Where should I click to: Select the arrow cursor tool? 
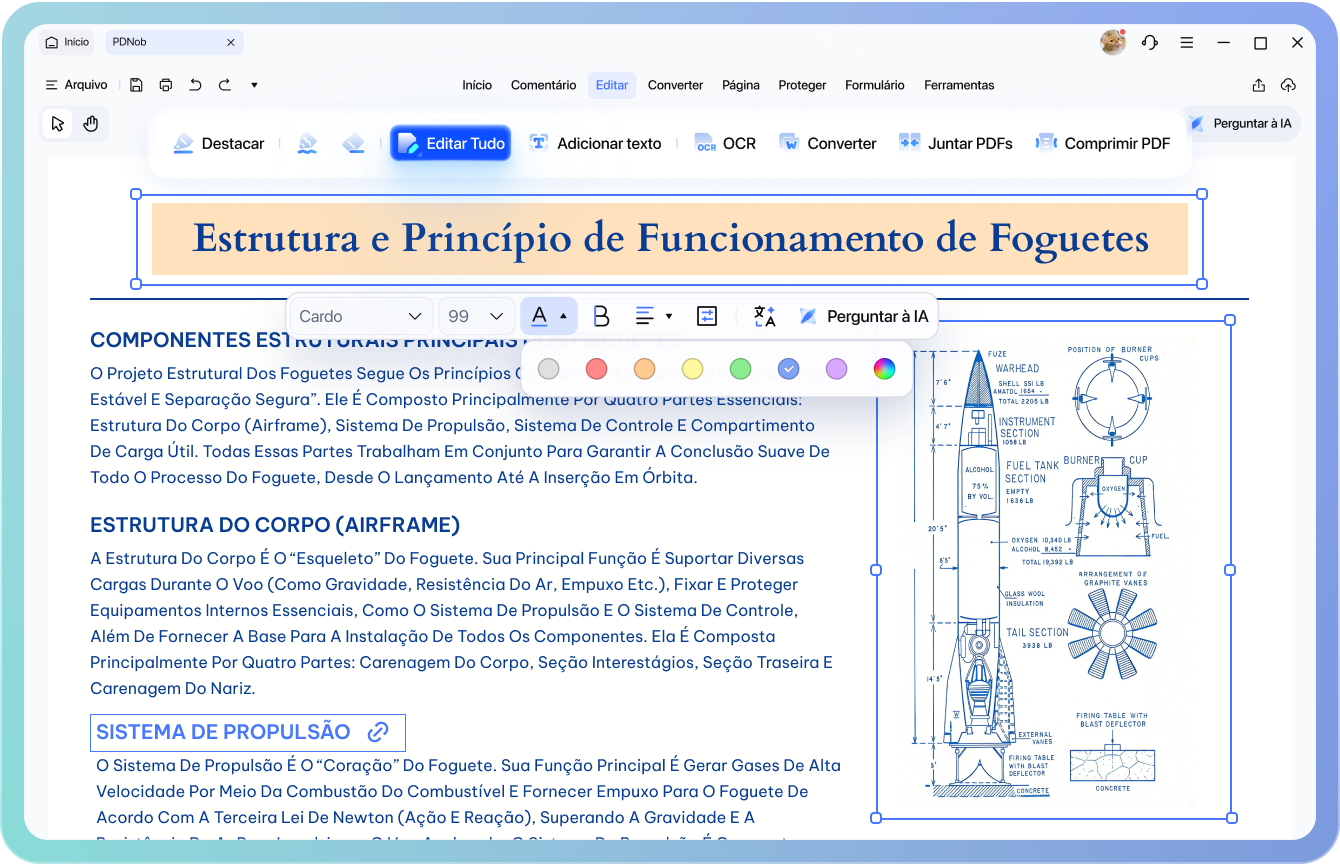pos(58,124)
